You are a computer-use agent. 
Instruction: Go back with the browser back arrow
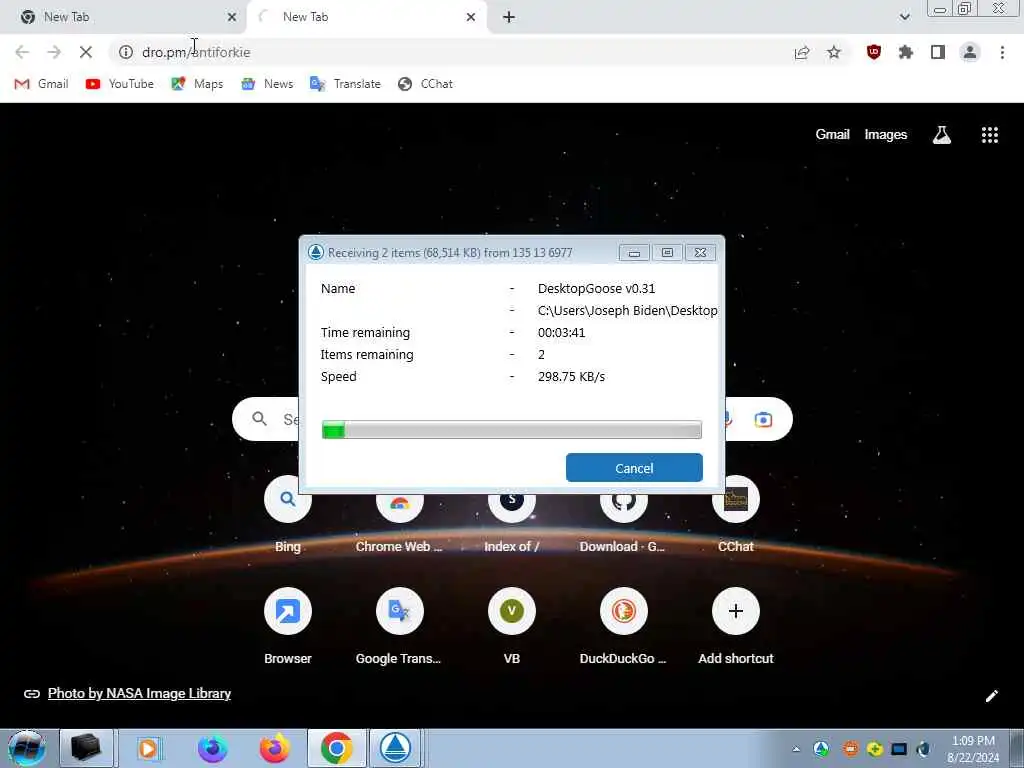click(22, 52)
